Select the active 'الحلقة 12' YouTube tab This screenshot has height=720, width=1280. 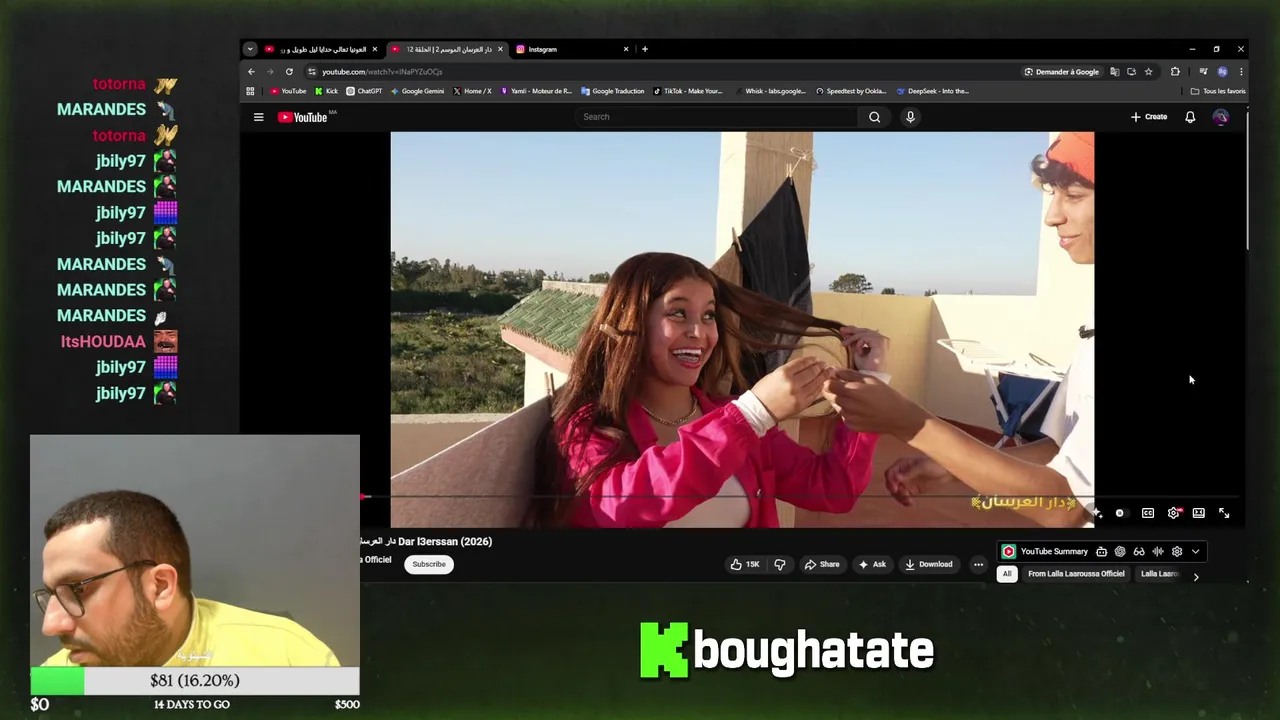coord(448,49)
